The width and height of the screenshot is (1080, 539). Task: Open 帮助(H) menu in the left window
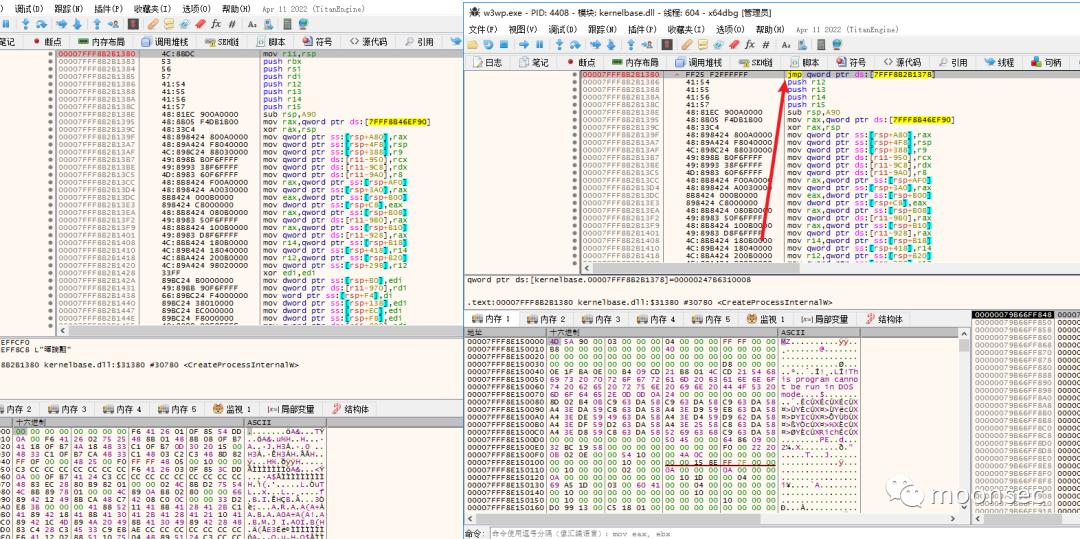tap(237, 10)
